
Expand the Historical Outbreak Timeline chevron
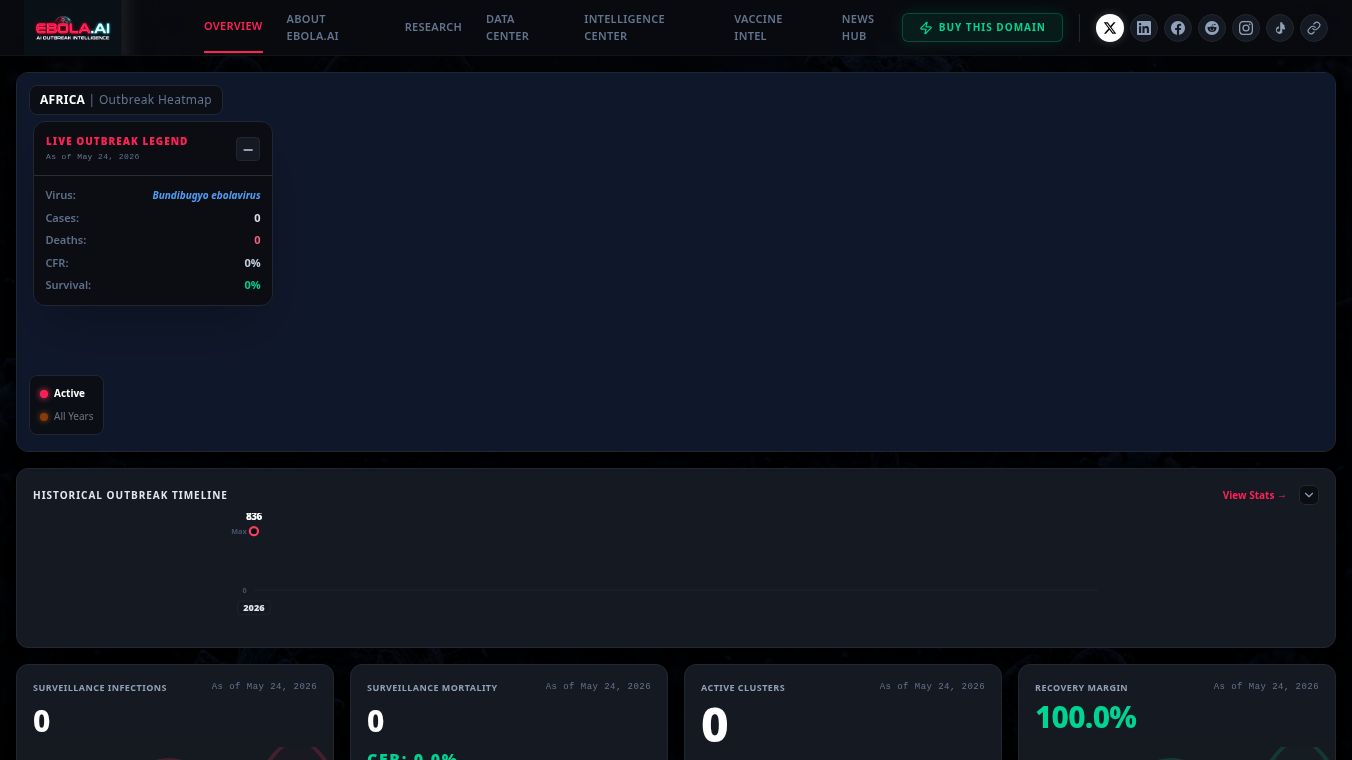tap(1309, 495)
